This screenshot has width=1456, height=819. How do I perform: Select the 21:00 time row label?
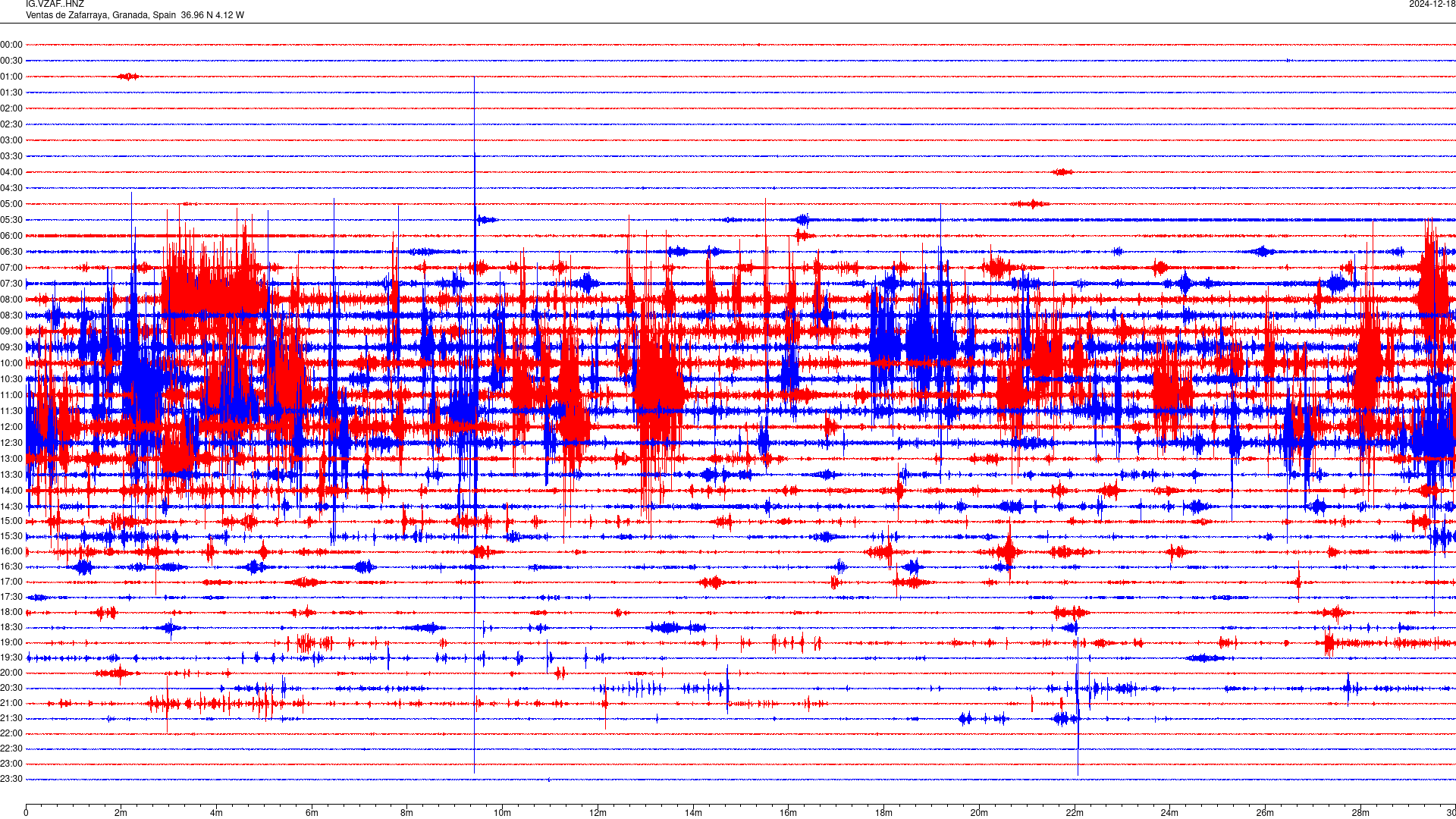11,703
